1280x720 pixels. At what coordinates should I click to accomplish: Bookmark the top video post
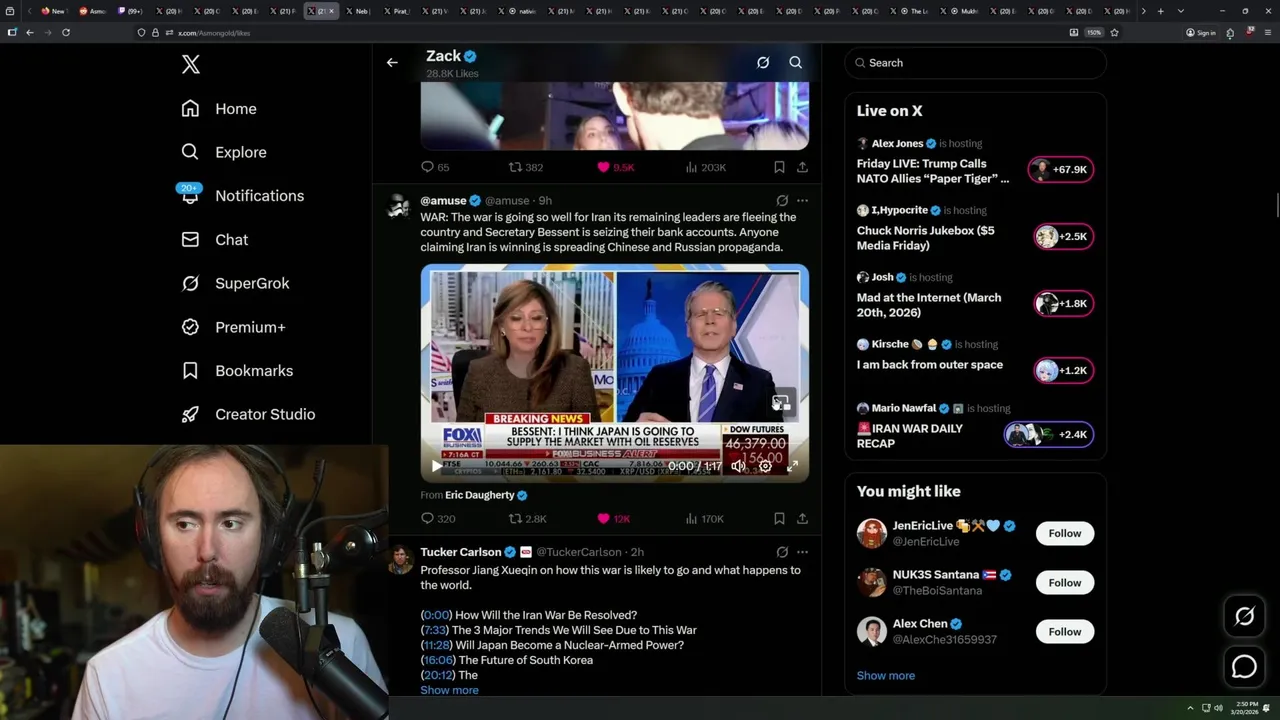(x=779, y=167)
